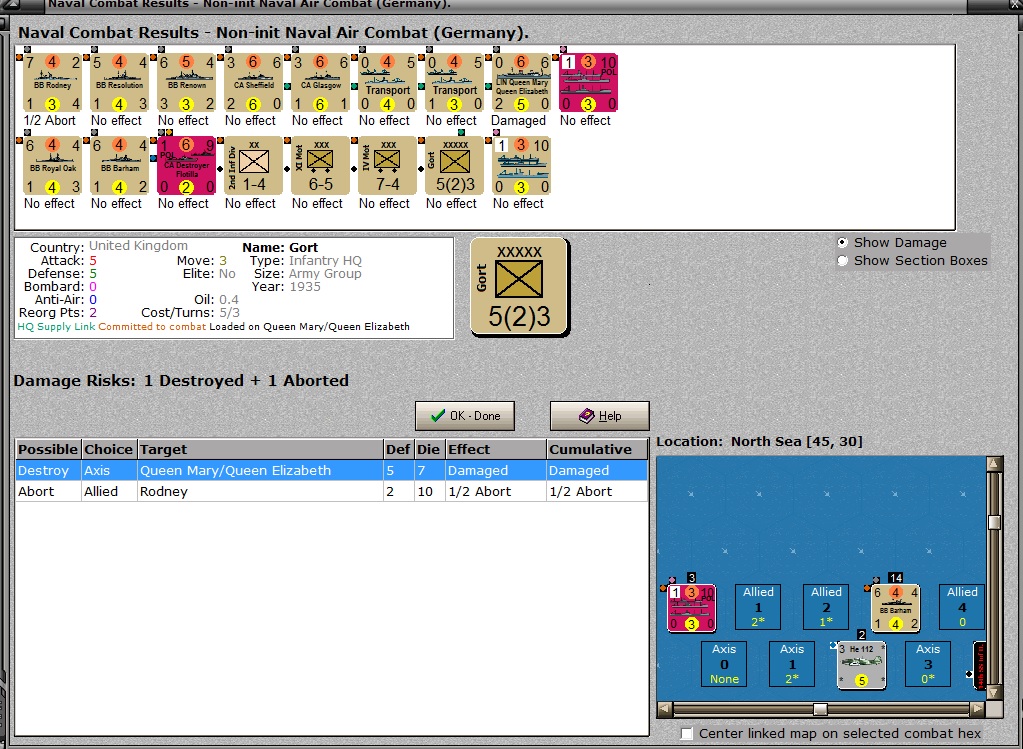Image resolution: width=1023 pixels, height=749 pixels.
Task: Click the Allied choice cell for Rodney
Action: pyautogui.click(x=109, y=491)
